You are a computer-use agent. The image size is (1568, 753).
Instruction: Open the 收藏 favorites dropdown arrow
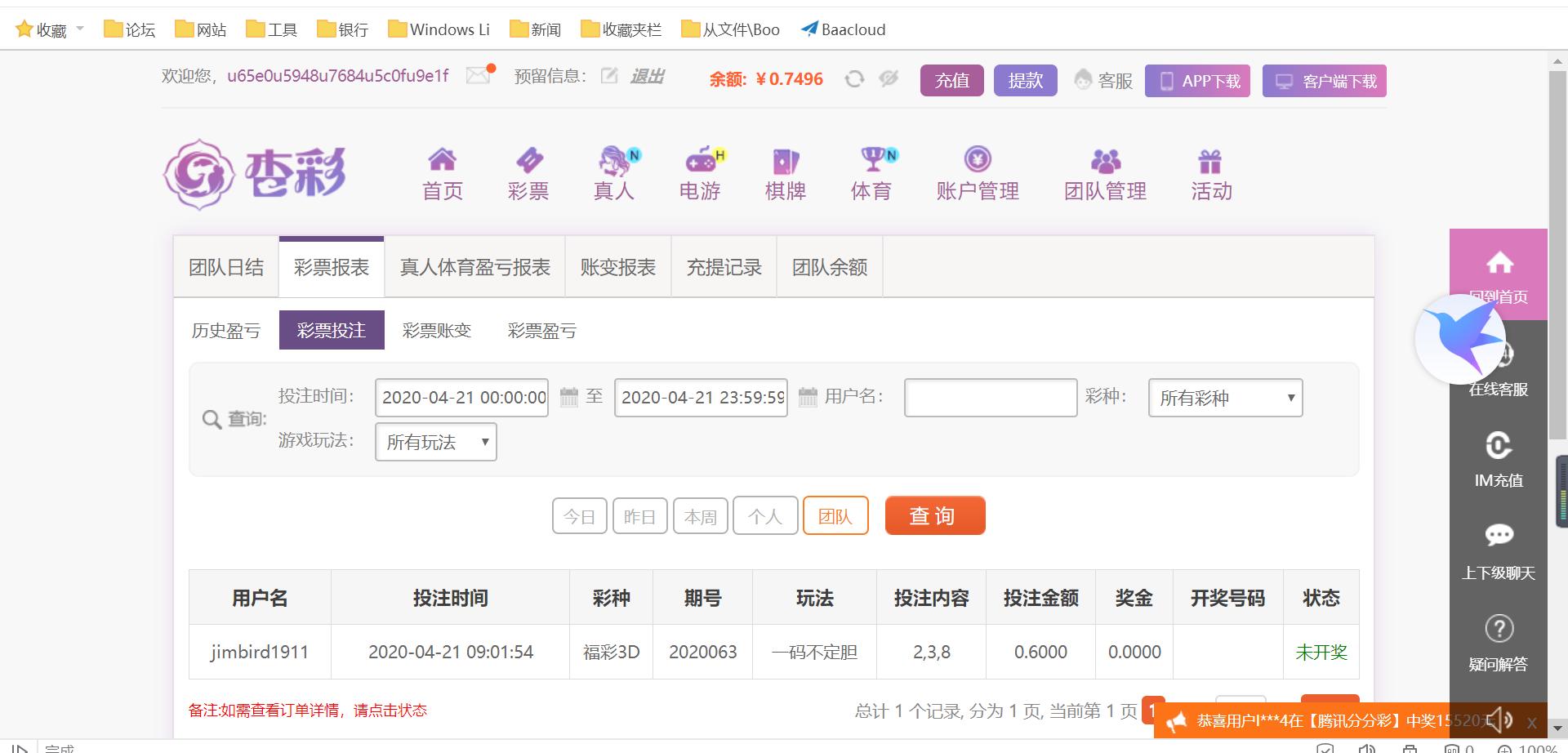pyautogui.click(x=79, y=29)
